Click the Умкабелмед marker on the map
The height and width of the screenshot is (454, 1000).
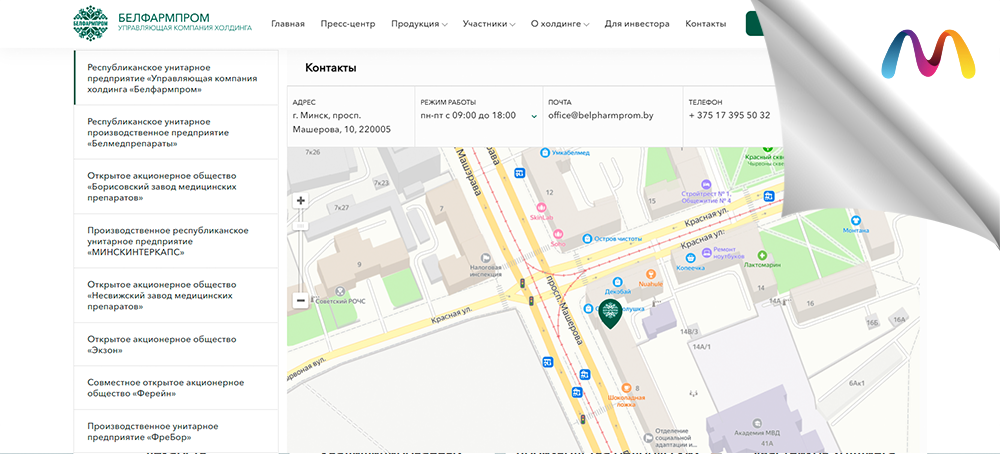point(545,153)
